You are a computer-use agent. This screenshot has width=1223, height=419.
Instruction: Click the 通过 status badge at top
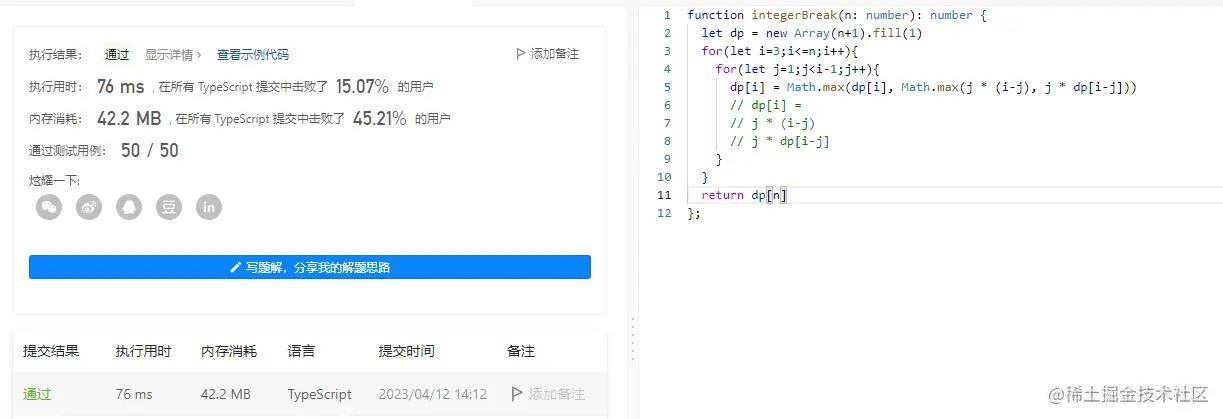click(117, 55)
